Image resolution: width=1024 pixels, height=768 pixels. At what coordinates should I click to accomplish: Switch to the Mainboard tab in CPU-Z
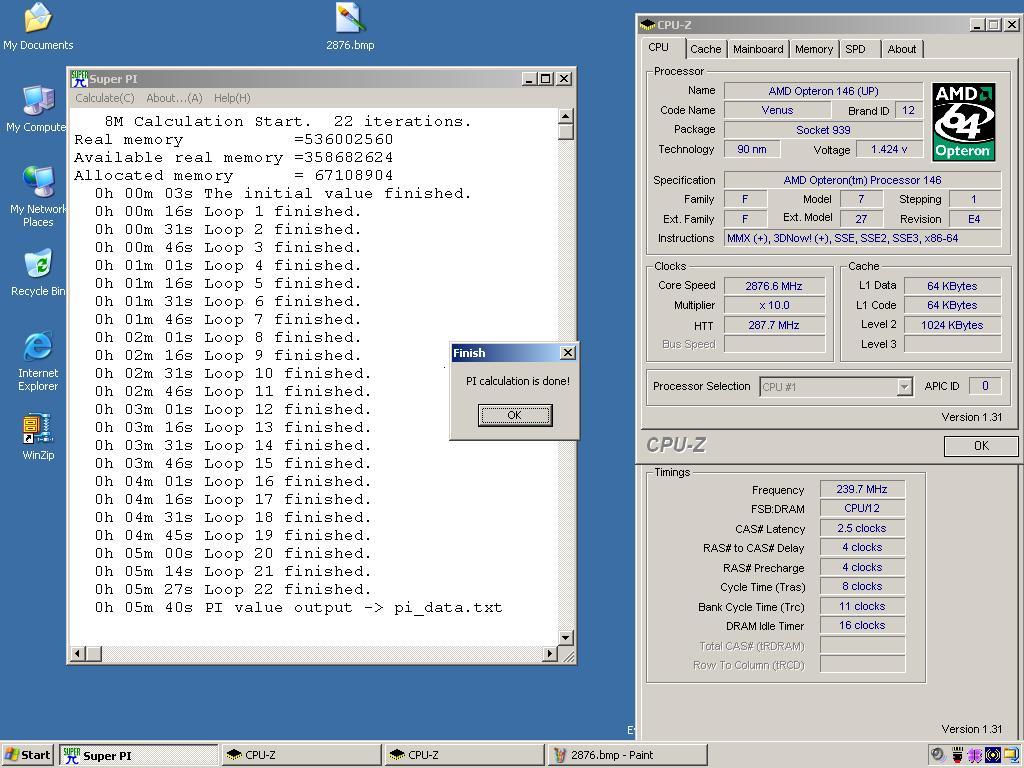point(758,49)
